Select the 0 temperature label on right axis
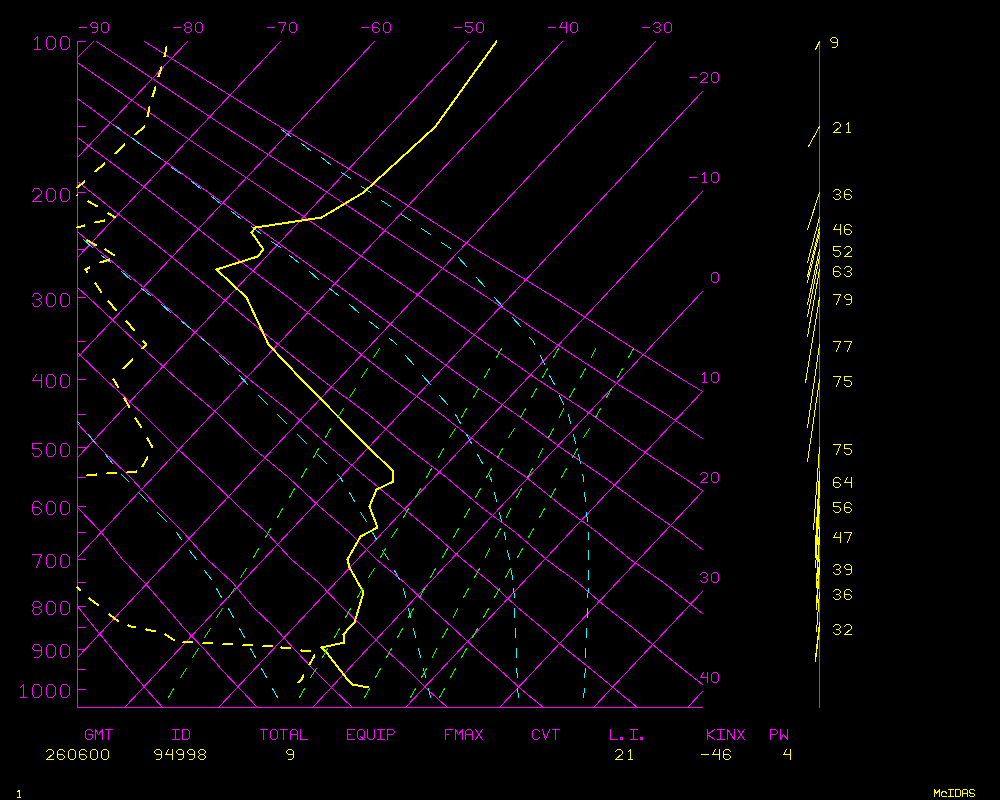This screenshot has width=1000, height=800. (x=714, y=278)
